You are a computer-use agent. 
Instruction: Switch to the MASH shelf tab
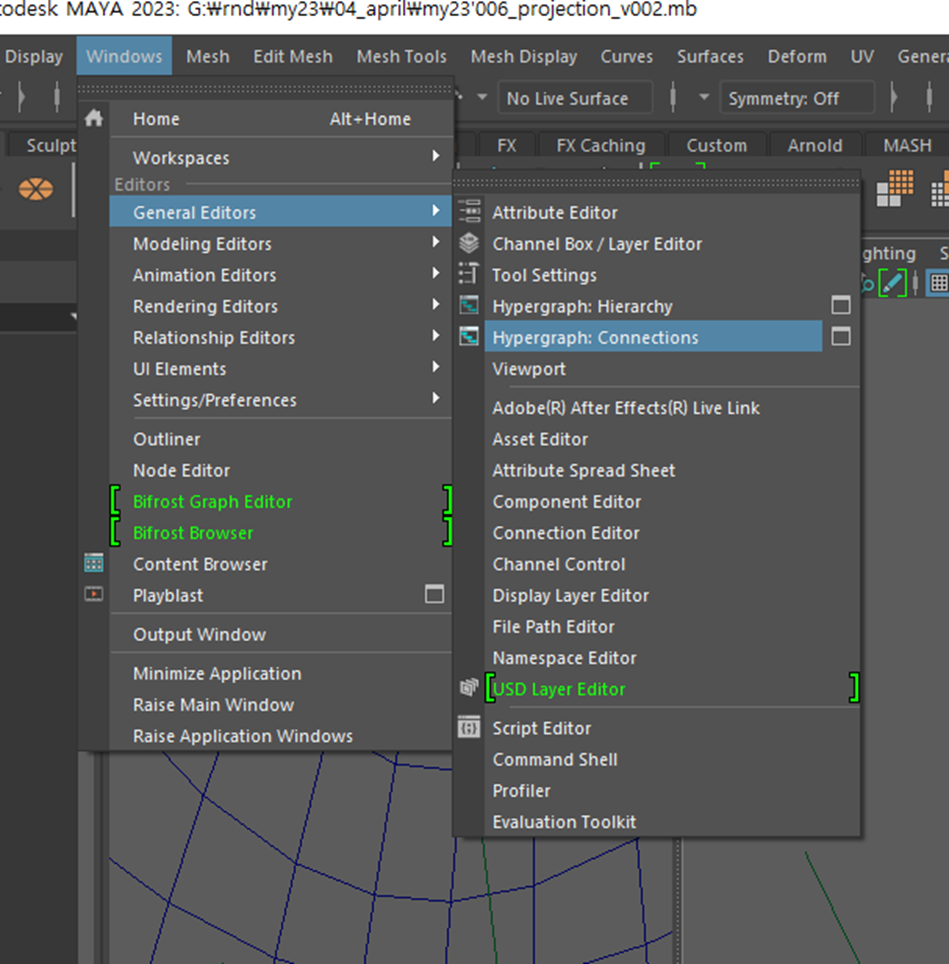[907, 146]
